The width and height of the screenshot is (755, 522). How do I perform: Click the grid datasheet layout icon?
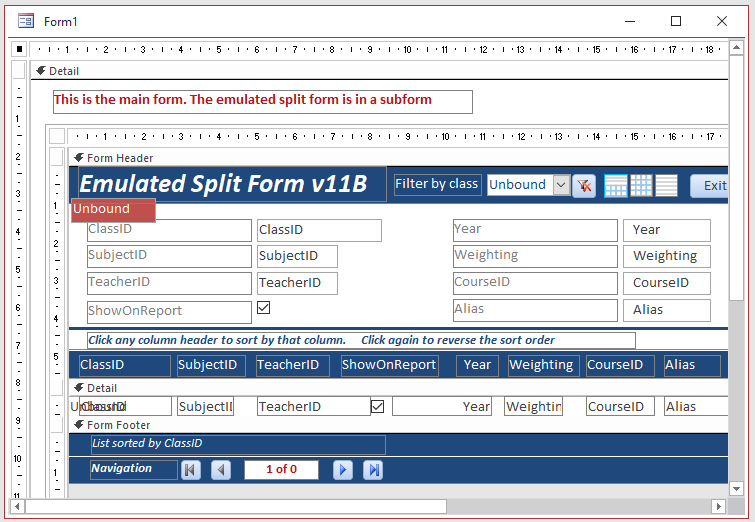pos(641,185)
